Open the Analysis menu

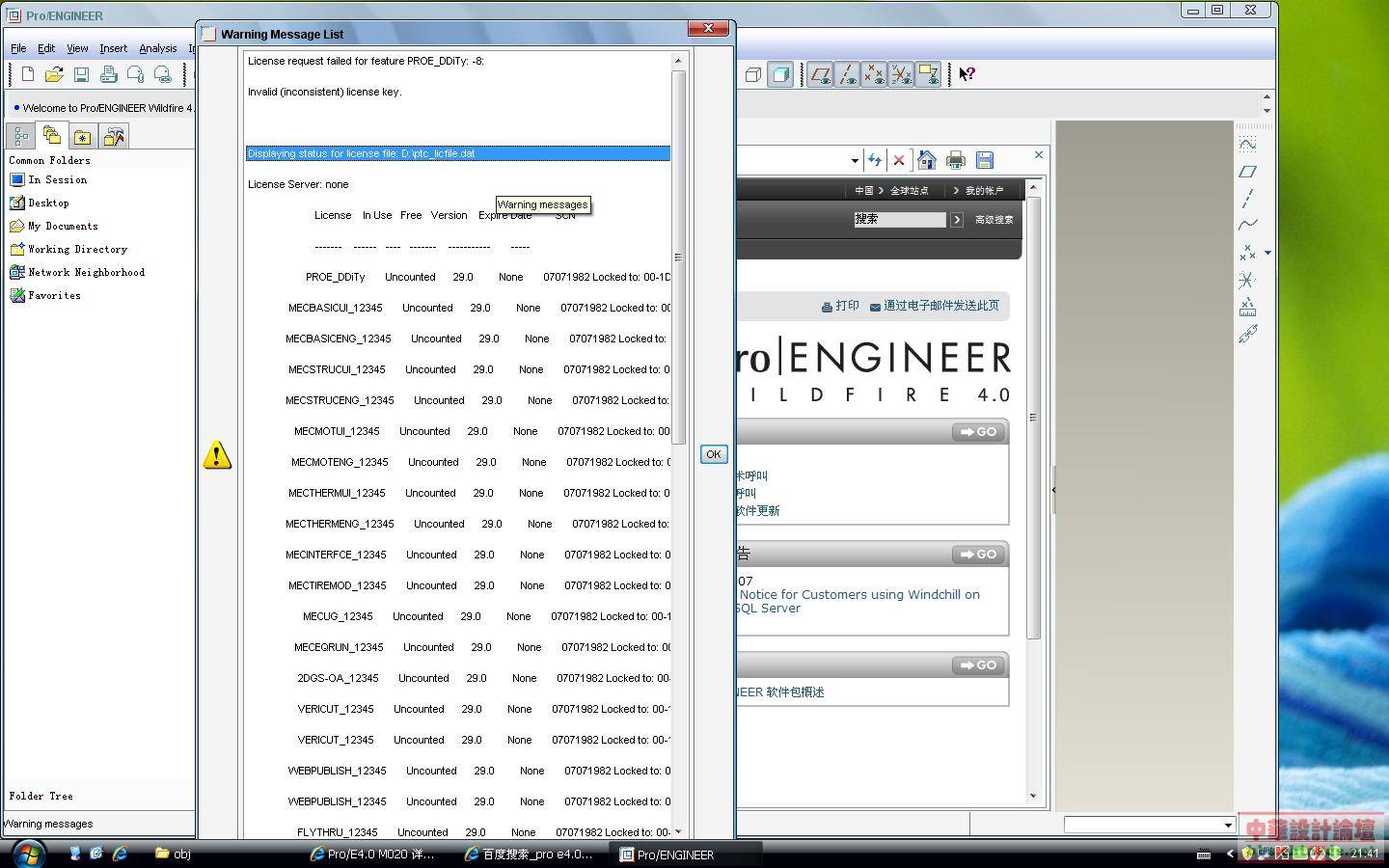point(158,48)
